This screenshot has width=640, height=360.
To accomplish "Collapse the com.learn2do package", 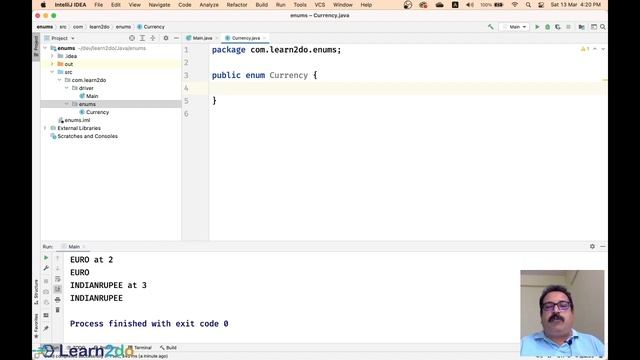I will tap(60, 80).
